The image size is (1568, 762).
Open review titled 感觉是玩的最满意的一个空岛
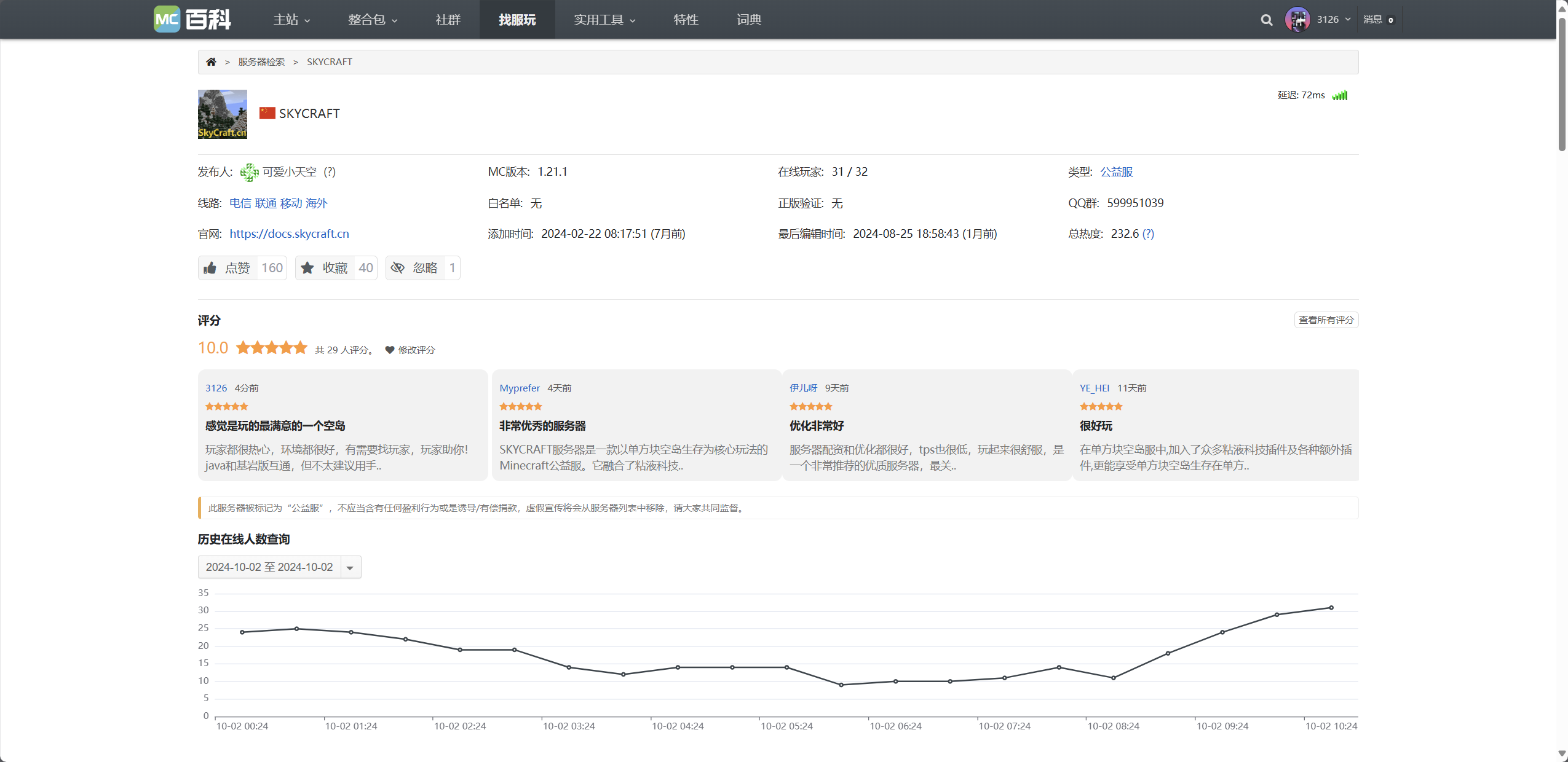pos(275,426)
